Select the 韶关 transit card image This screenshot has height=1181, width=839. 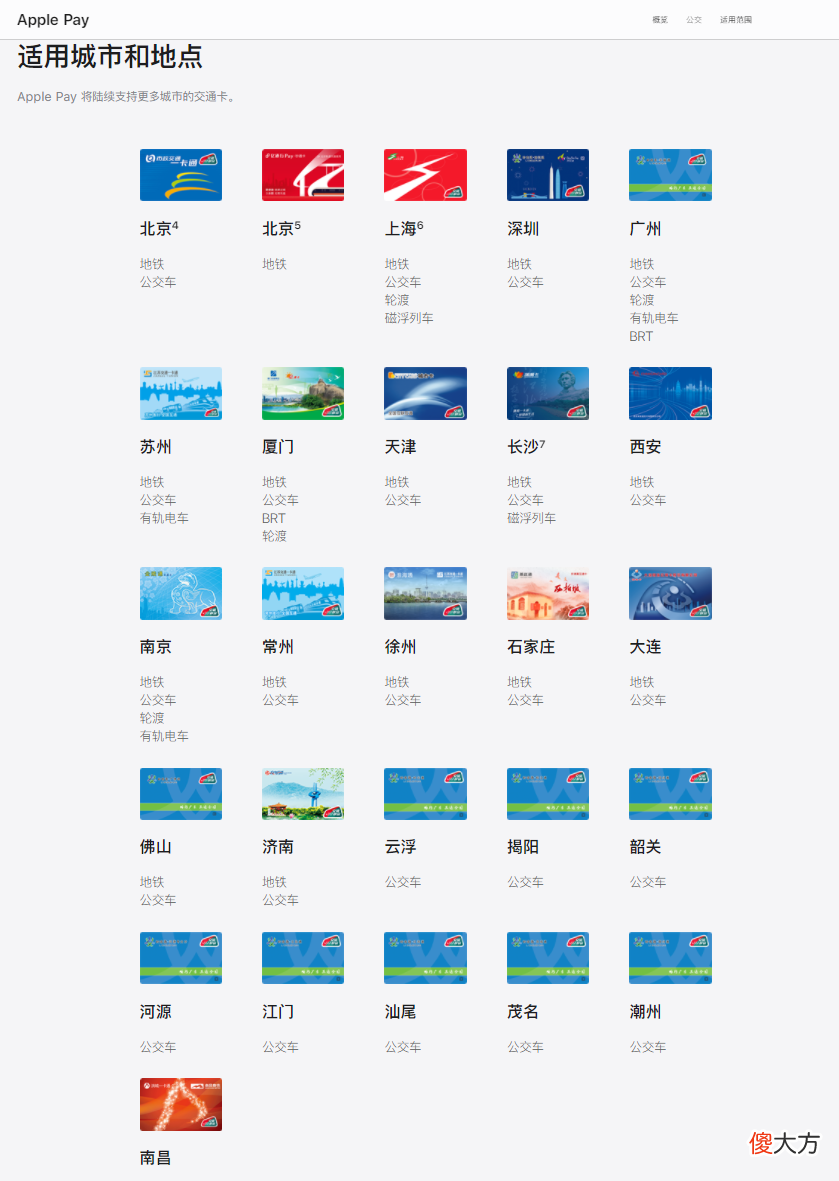pos(670,794)
